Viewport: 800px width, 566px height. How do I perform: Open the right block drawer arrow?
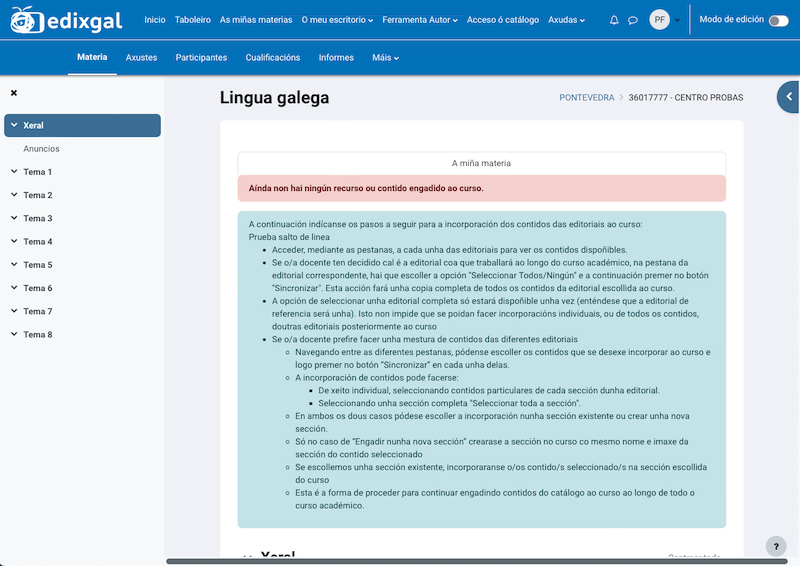pyautogui.click(x=789, y=97)
